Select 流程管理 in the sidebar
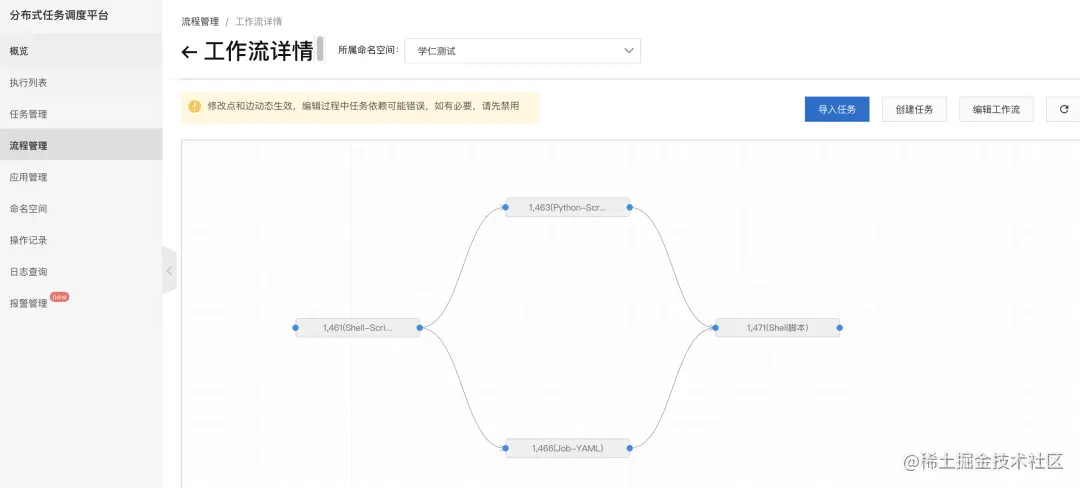The image size is (1080, 488). (81, 146)
